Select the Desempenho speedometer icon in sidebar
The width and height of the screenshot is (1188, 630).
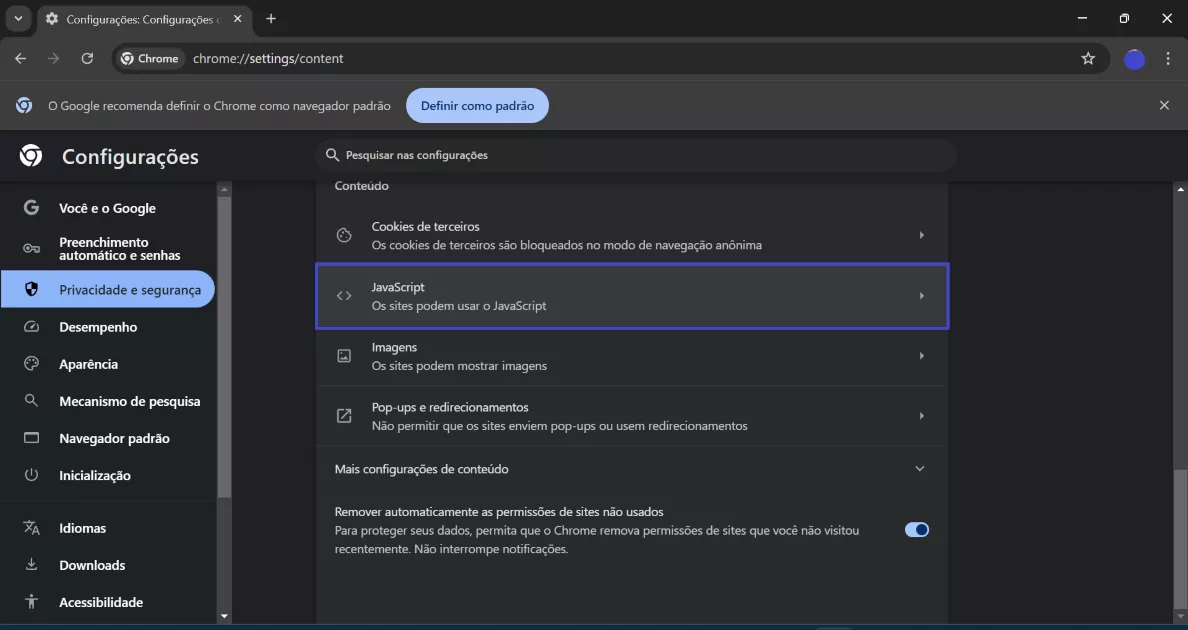pos(31,326)
